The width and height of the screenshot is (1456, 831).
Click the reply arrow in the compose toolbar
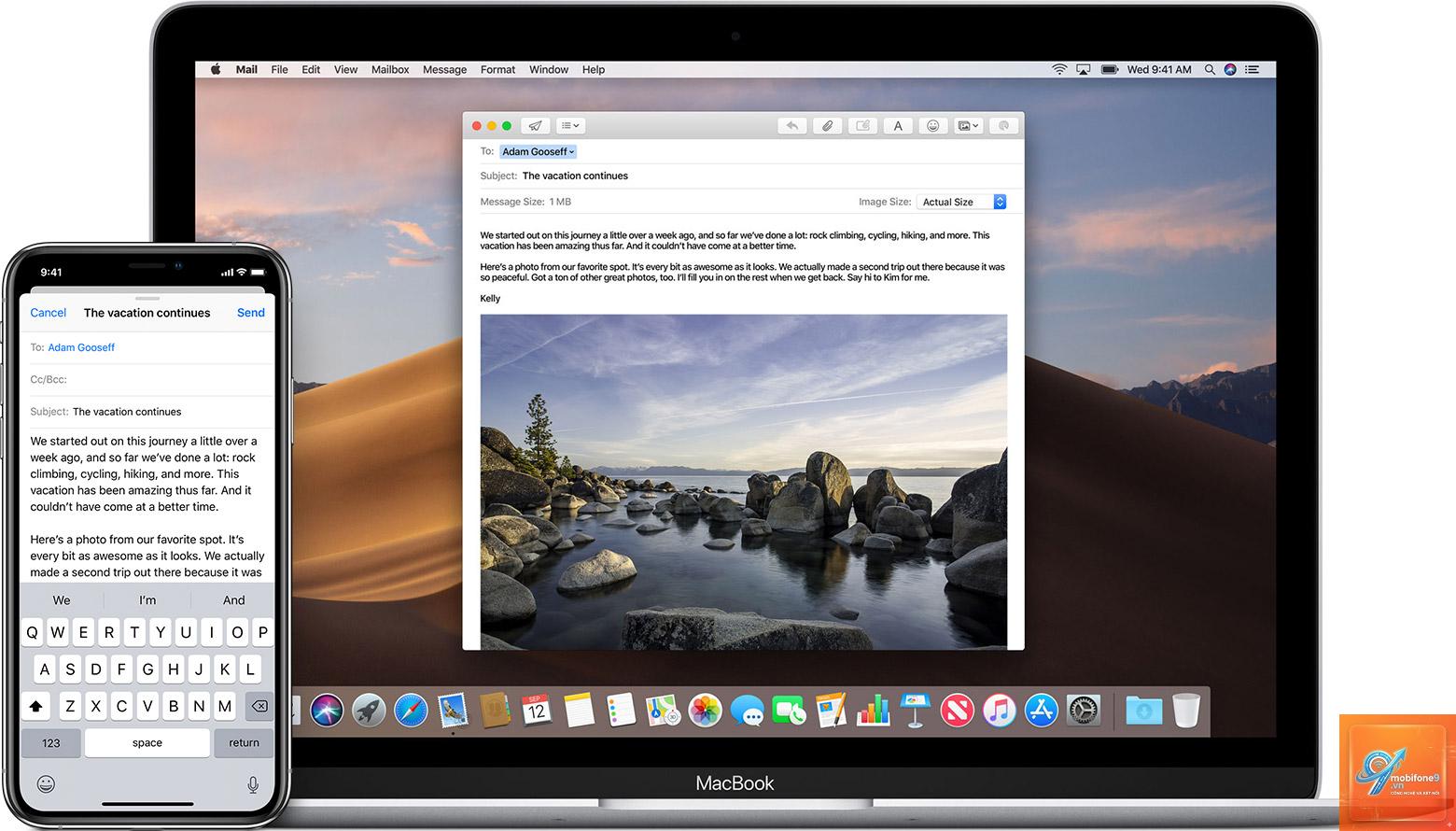tap(791, 125)
